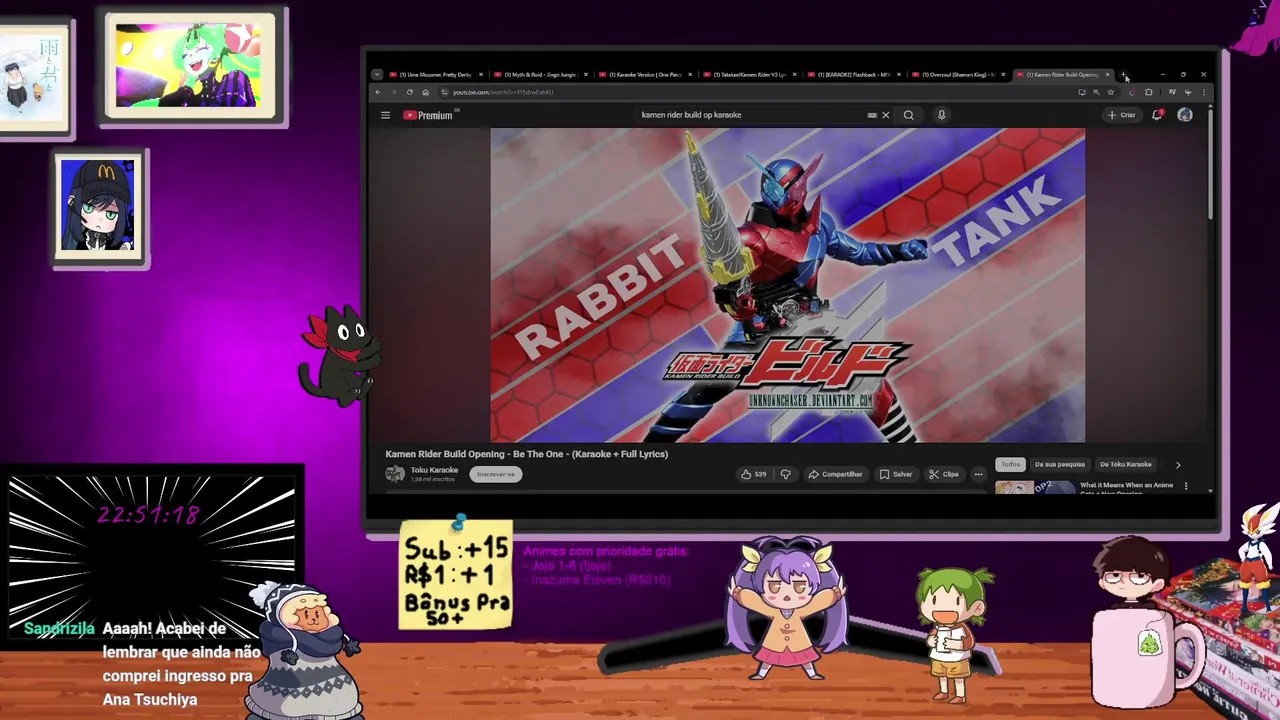Screen dimensions: 1280x720
Task: Switch to the Oversoul (Shaman King) tab
Action: [x=960, y=75]
